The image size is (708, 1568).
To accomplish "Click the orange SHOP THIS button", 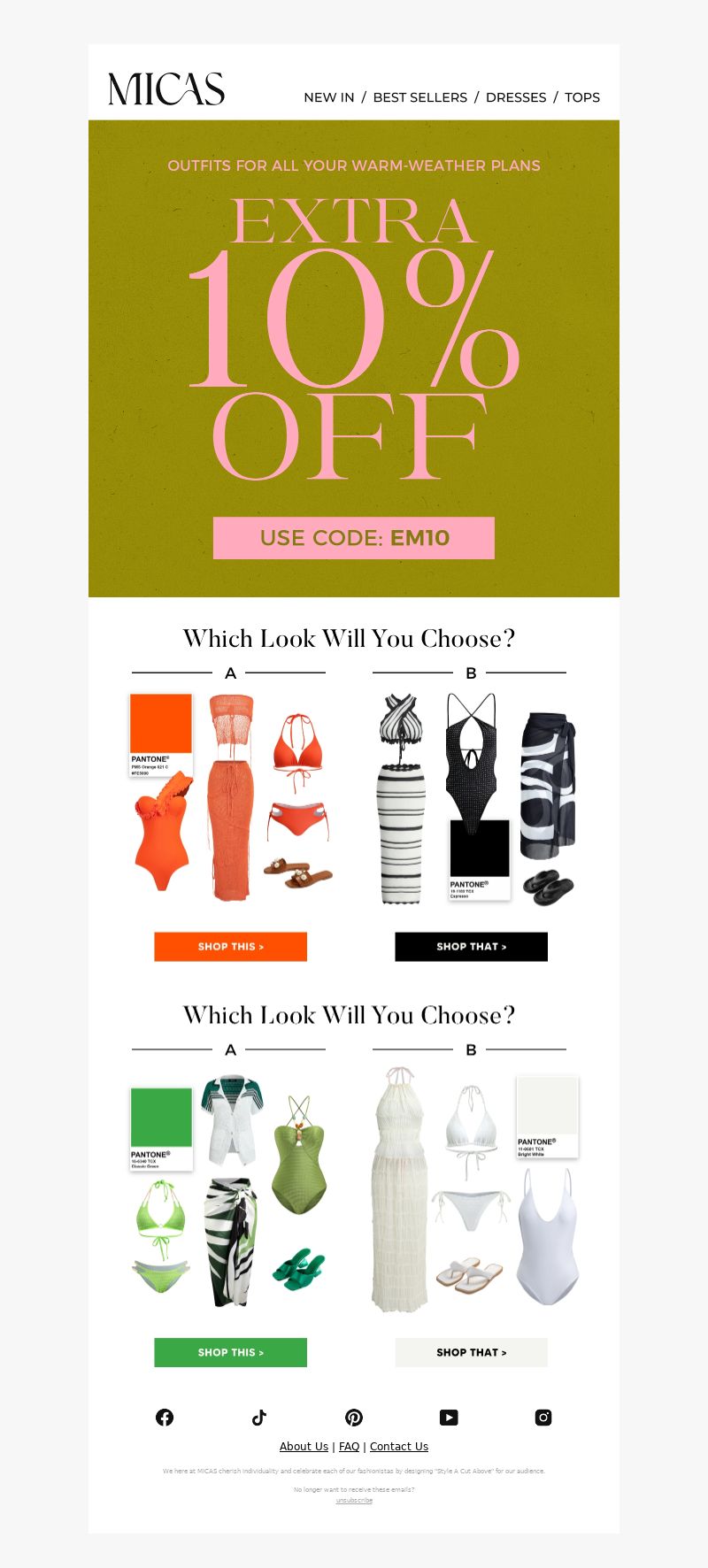I will click(x=231, y=947).
